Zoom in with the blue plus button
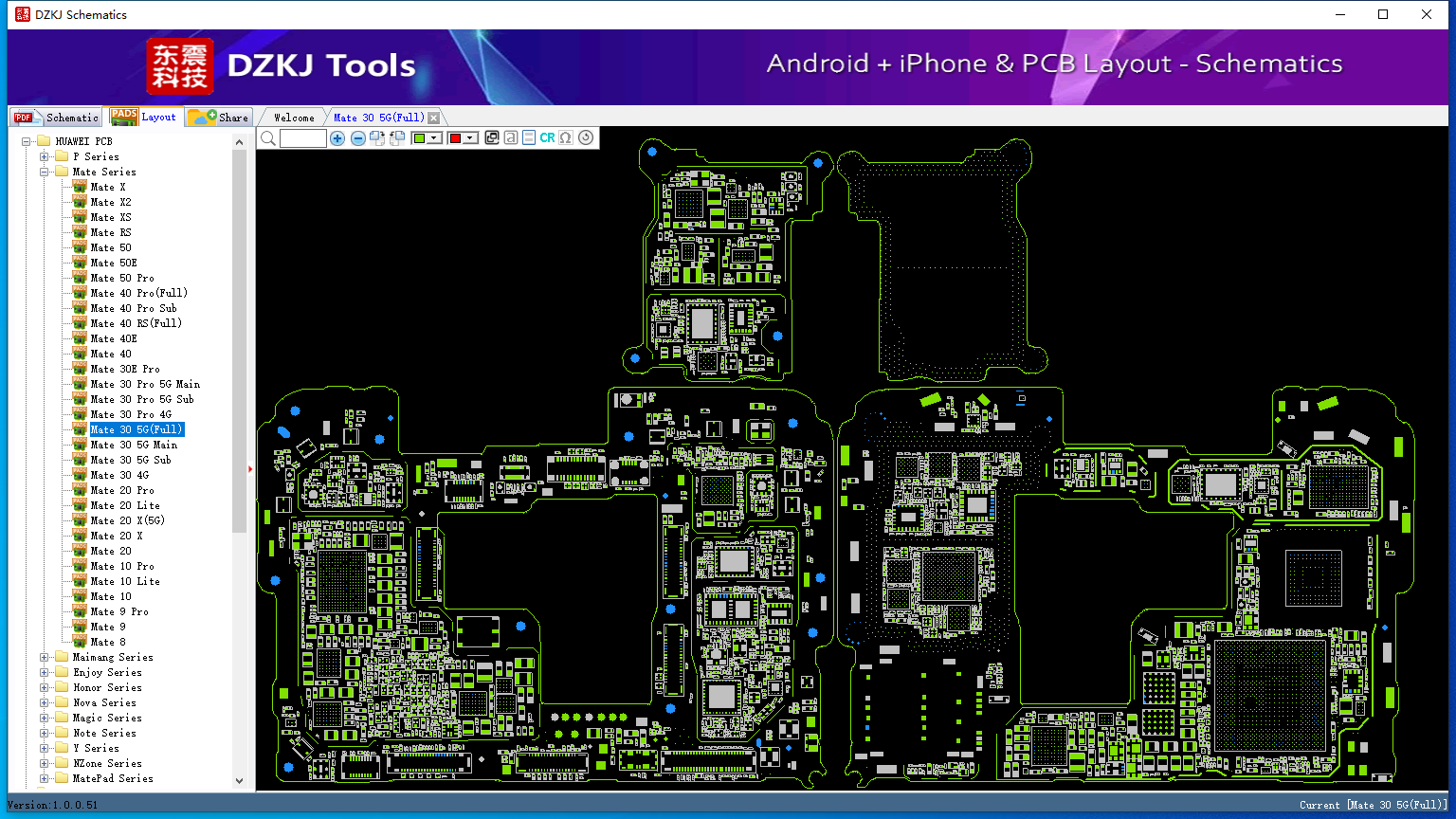Viewport: 1456px width, 819px height. [337, 138]
